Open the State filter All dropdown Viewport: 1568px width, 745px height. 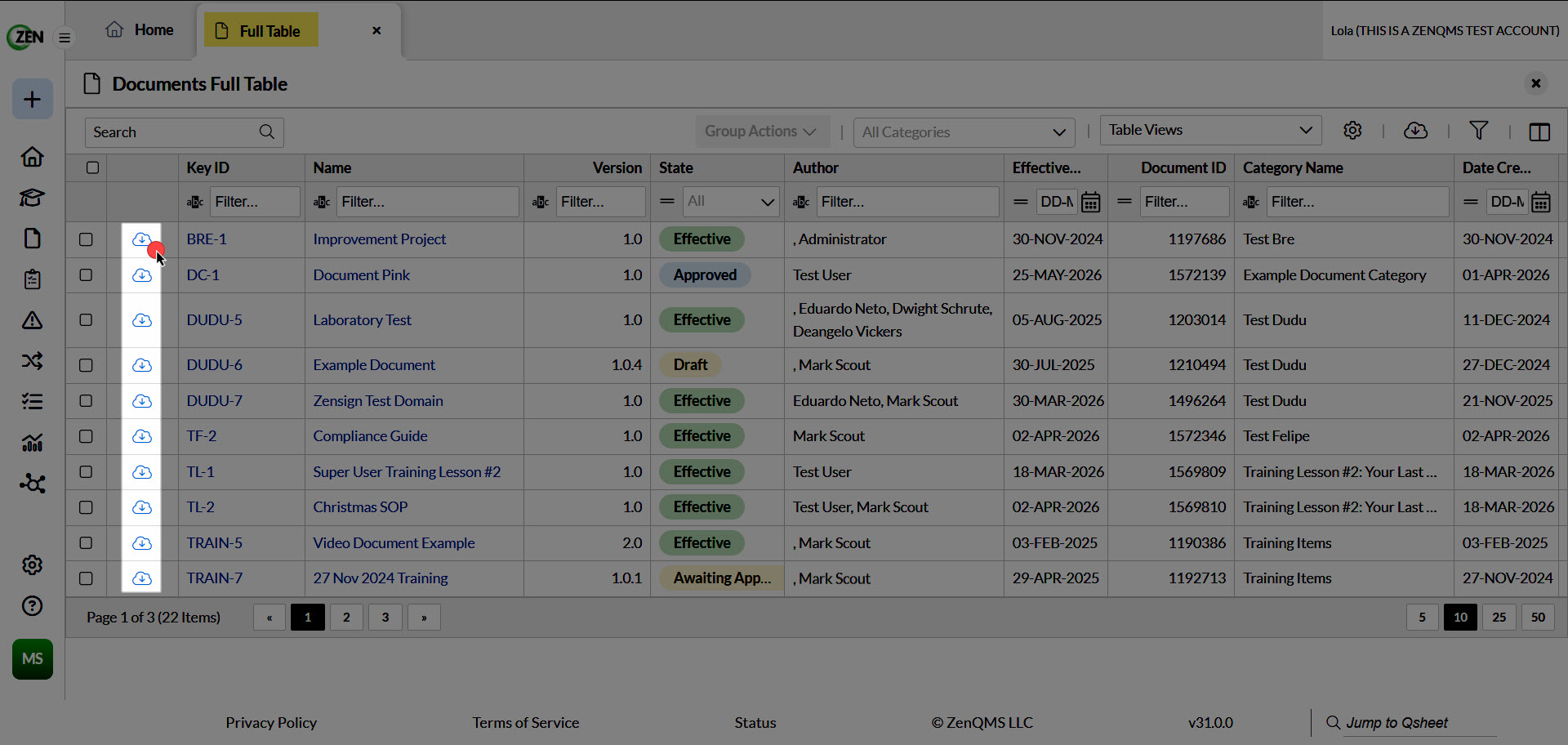(730, 202)
